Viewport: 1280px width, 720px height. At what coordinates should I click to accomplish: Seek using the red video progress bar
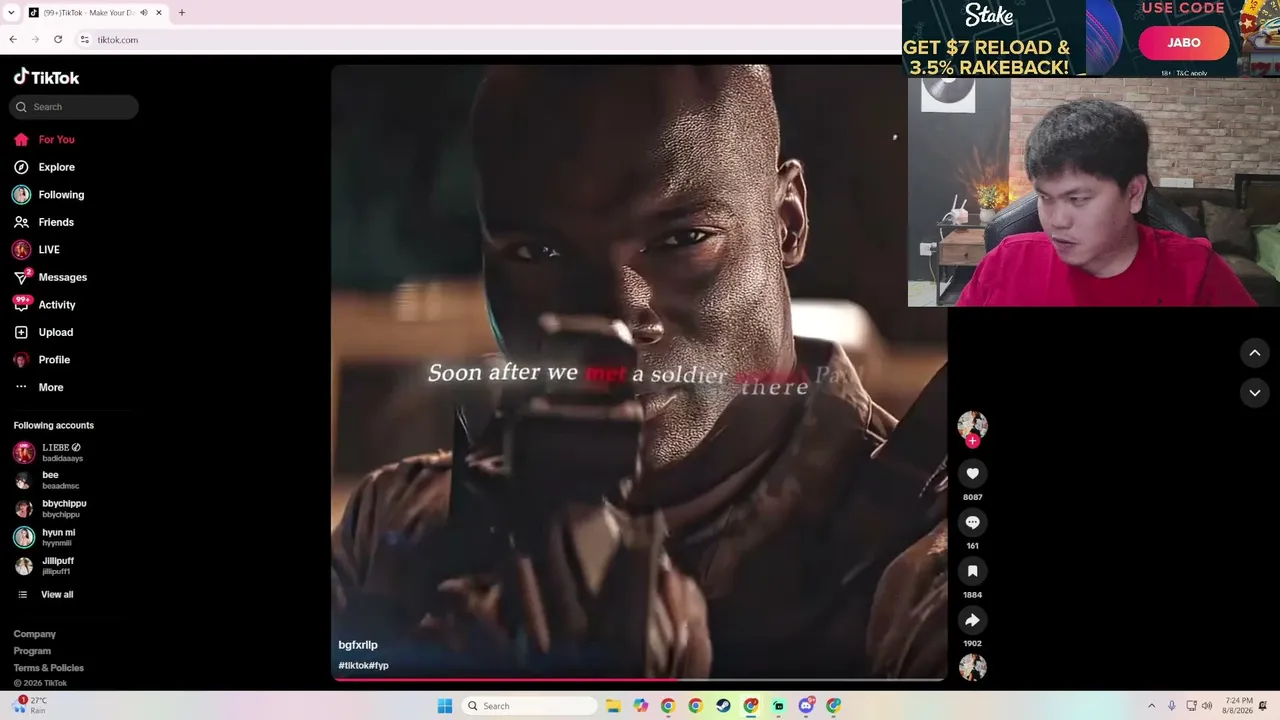tap(639, 679)
